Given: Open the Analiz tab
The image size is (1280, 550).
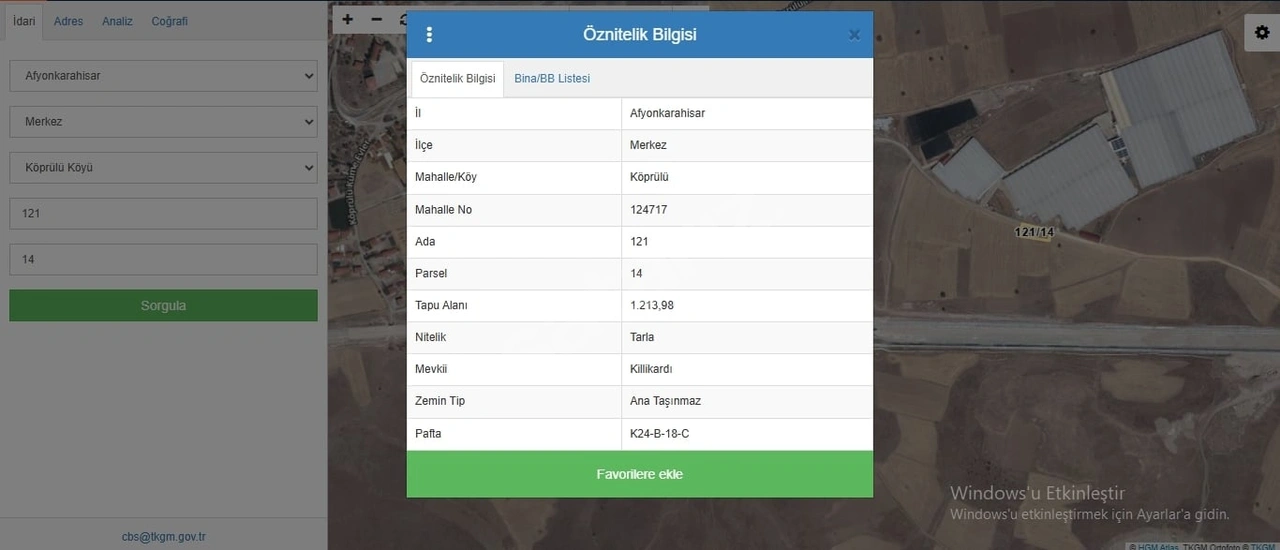Looking at the screenshot, I should point(117,21).
